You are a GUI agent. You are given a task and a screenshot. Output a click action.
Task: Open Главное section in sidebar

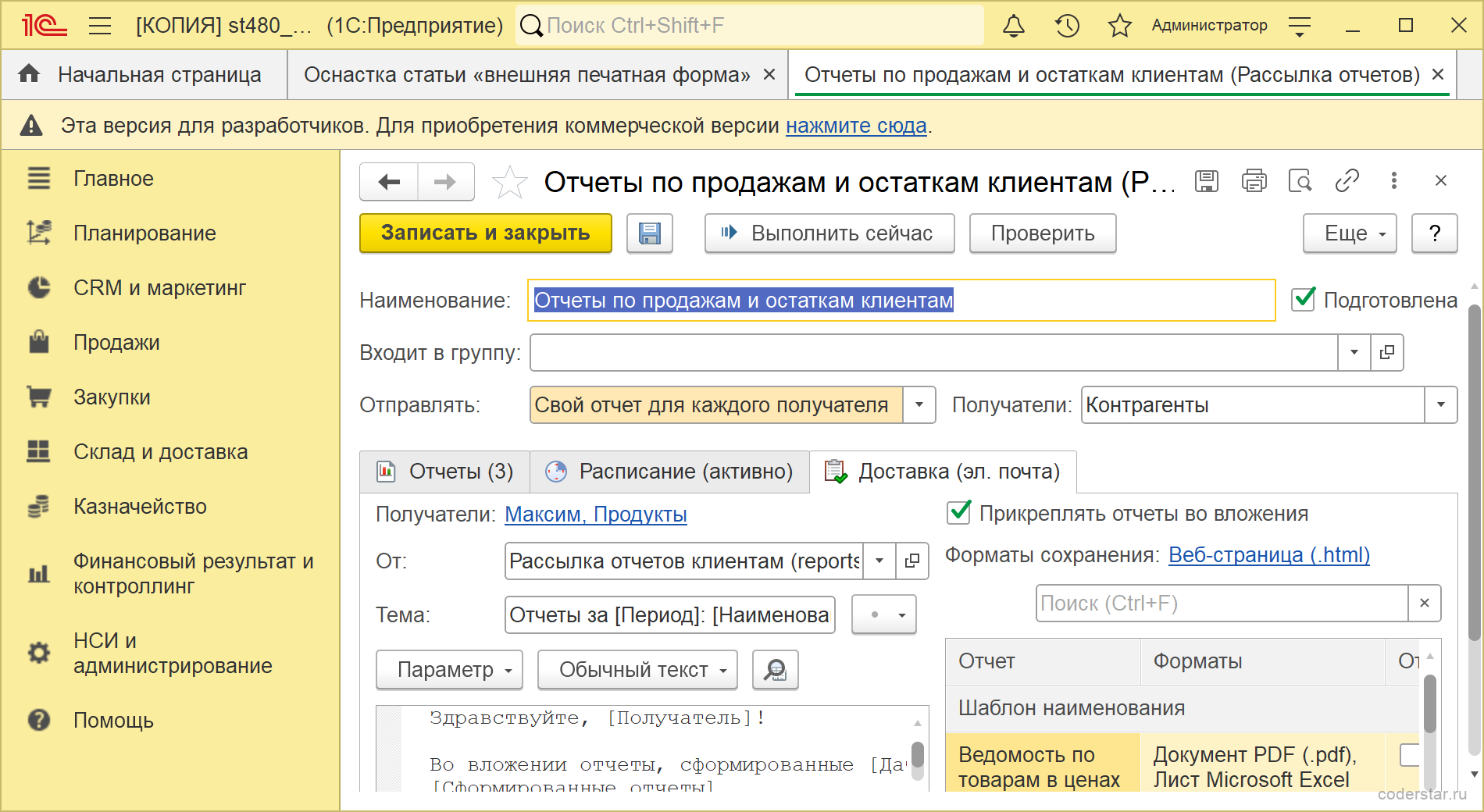point(113,179)
